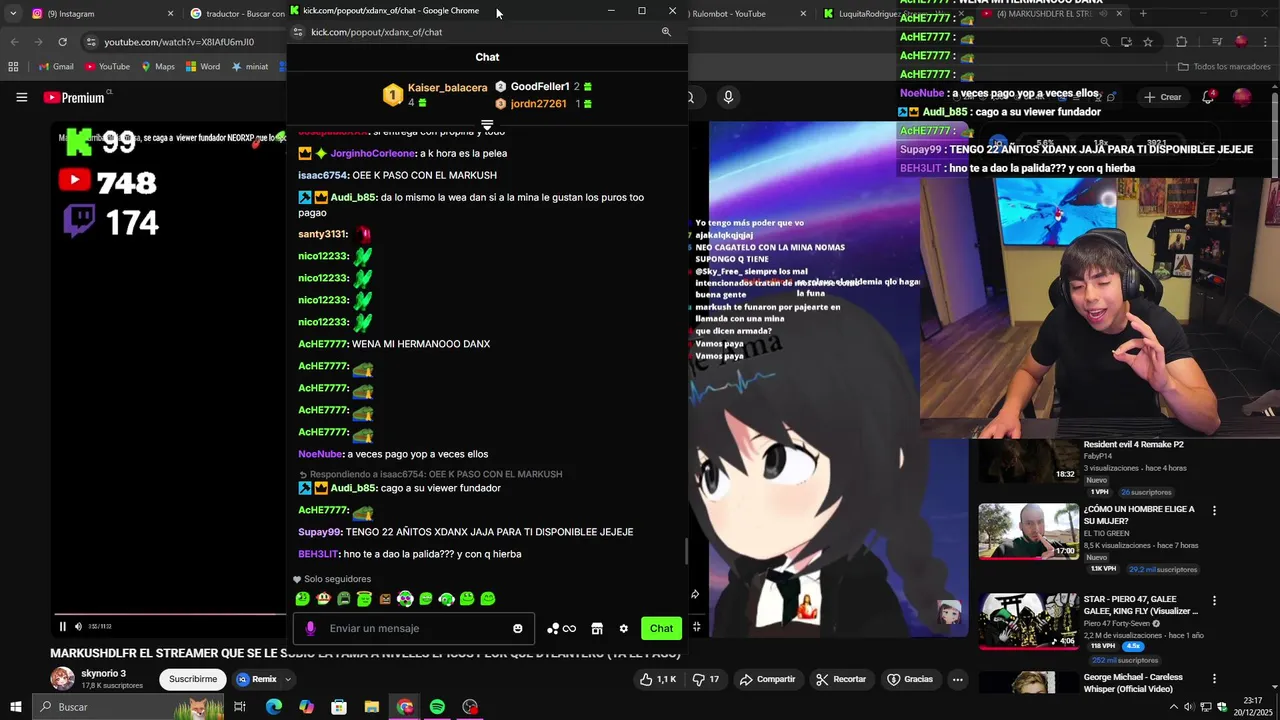Click the Kaiser_balacera top gifter entry
Screen dimensions: 1280x720
[x=435, y=95]
